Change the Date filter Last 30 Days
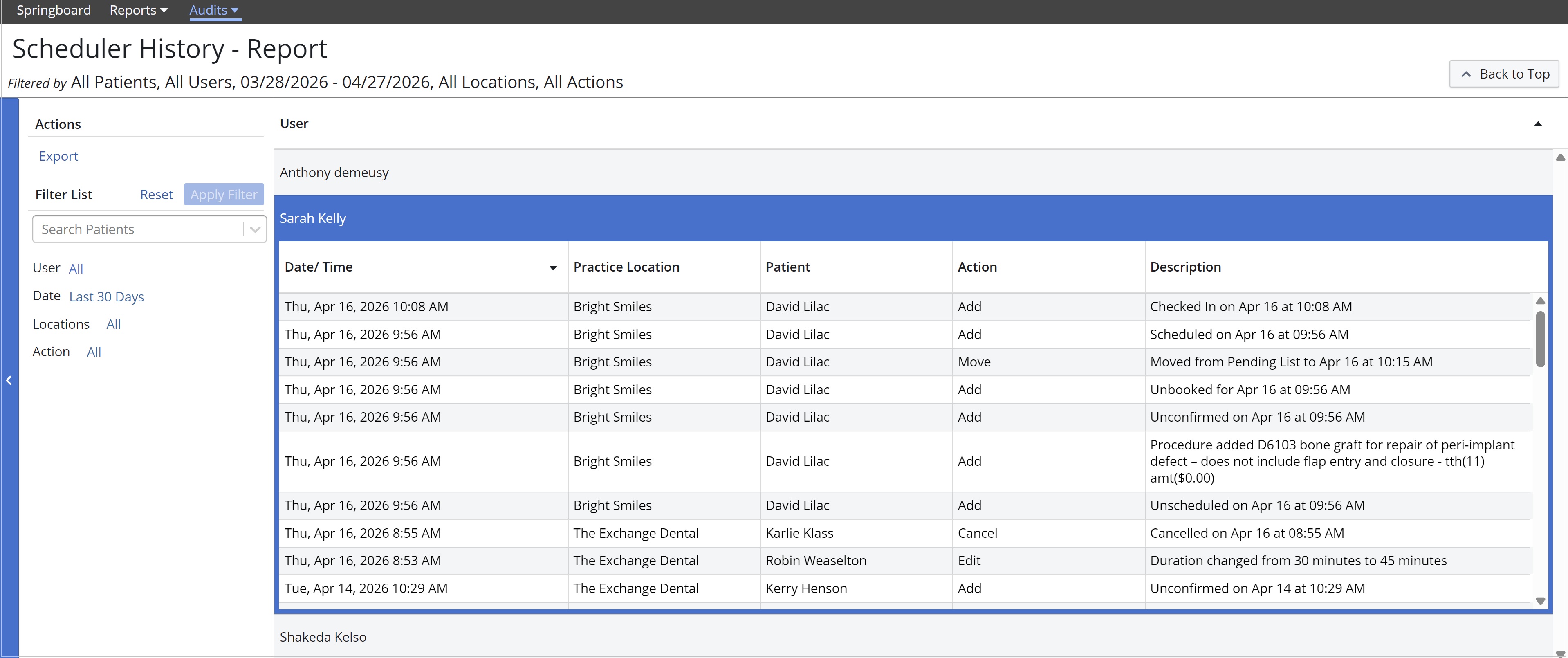Viewport: 1568px width, 658px height. [107, 297]
